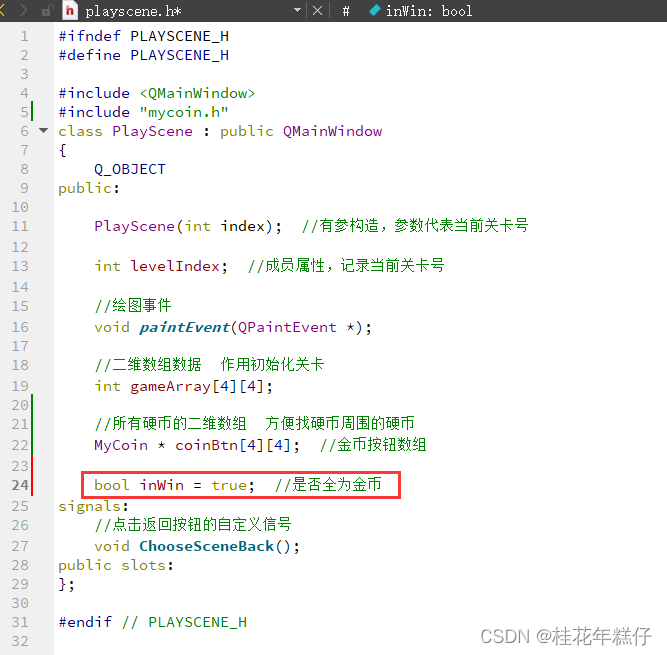
Task: Click the playscene.h header file icon
Action: click(70, 10)
